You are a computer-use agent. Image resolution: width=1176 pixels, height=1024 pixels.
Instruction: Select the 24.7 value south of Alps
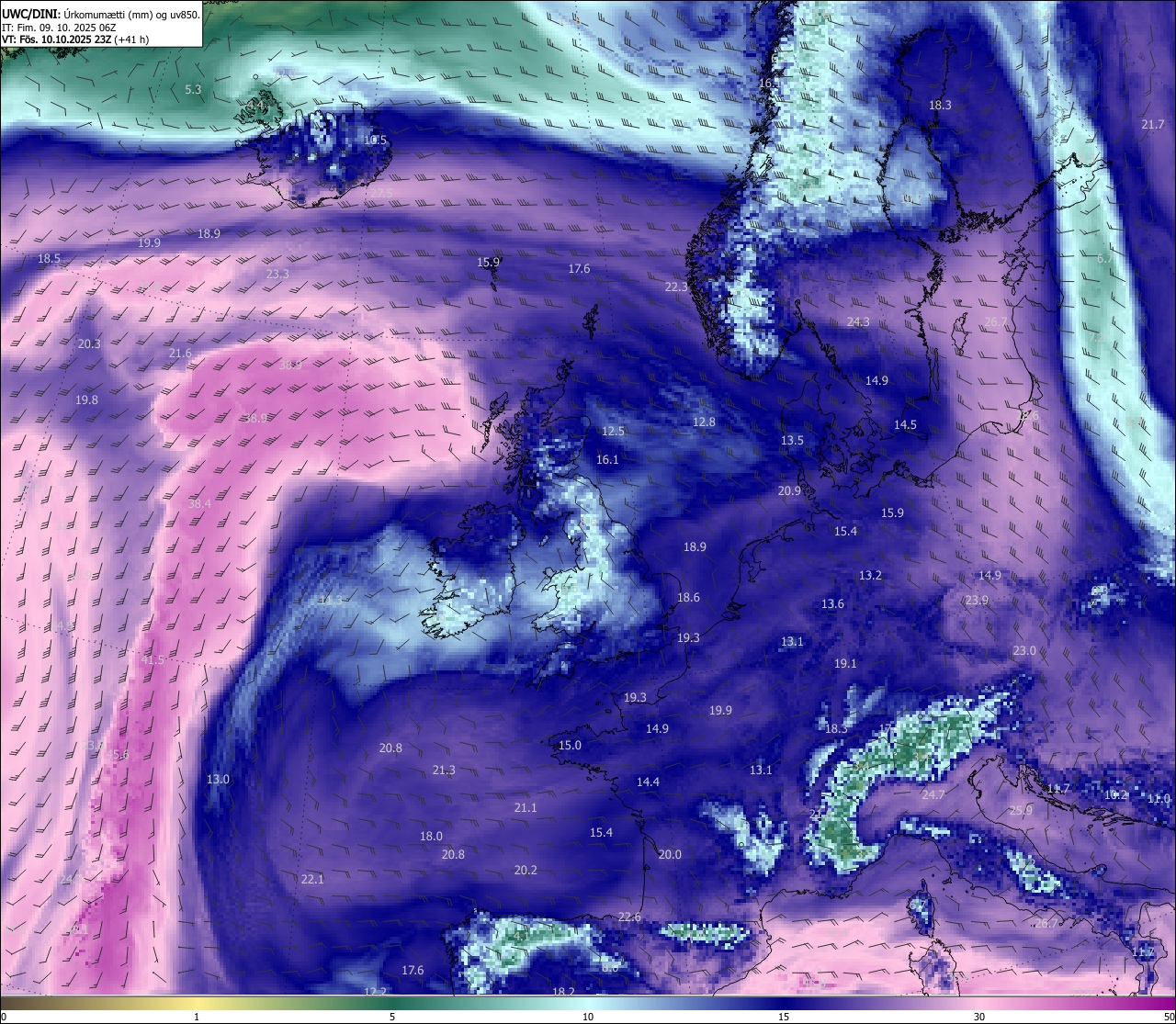point(933,794)
